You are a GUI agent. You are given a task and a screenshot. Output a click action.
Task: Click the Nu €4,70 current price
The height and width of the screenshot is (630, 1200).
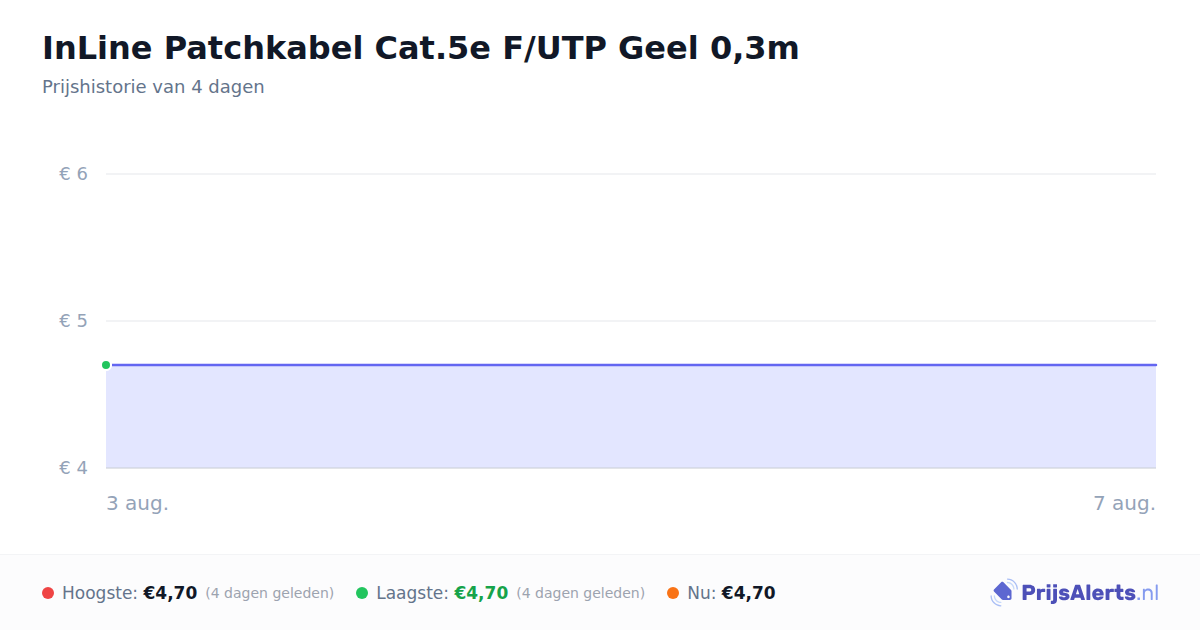pos(748,593)
